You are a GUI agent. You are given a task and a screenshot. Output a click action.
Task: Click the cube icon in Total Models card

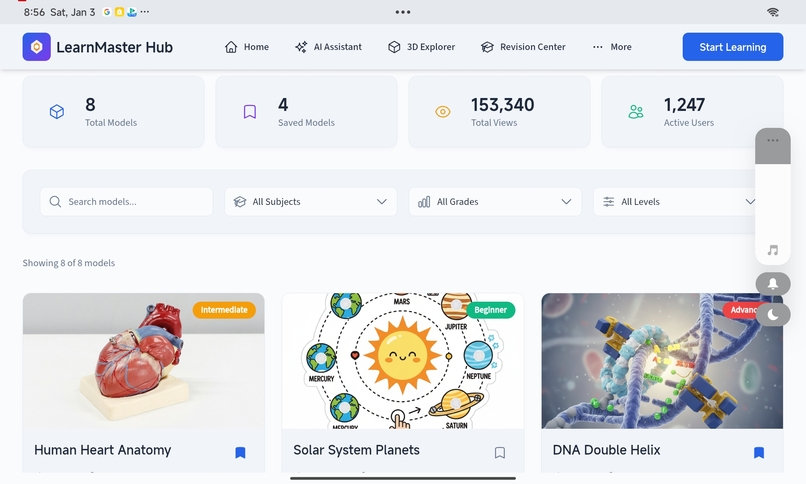pos(57,111)
